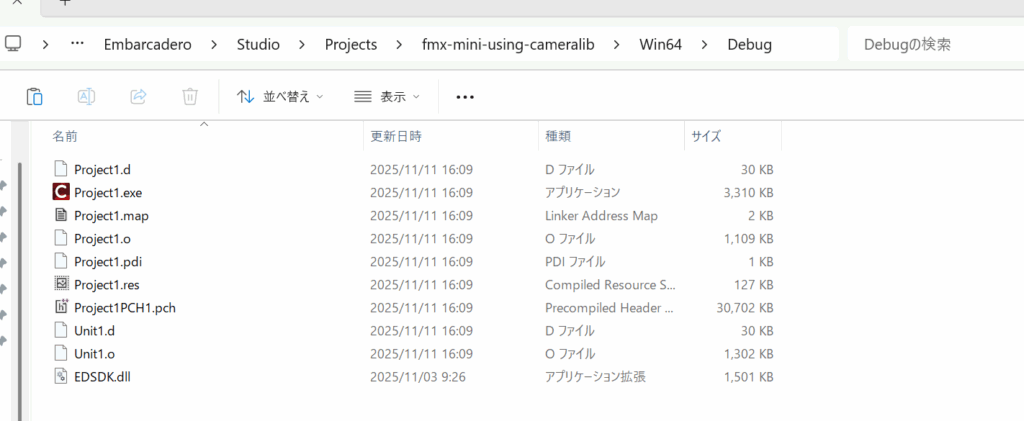Open the 表示 view dropdown
This screenshot has width=1024, height=421.
tap(387, 97)
